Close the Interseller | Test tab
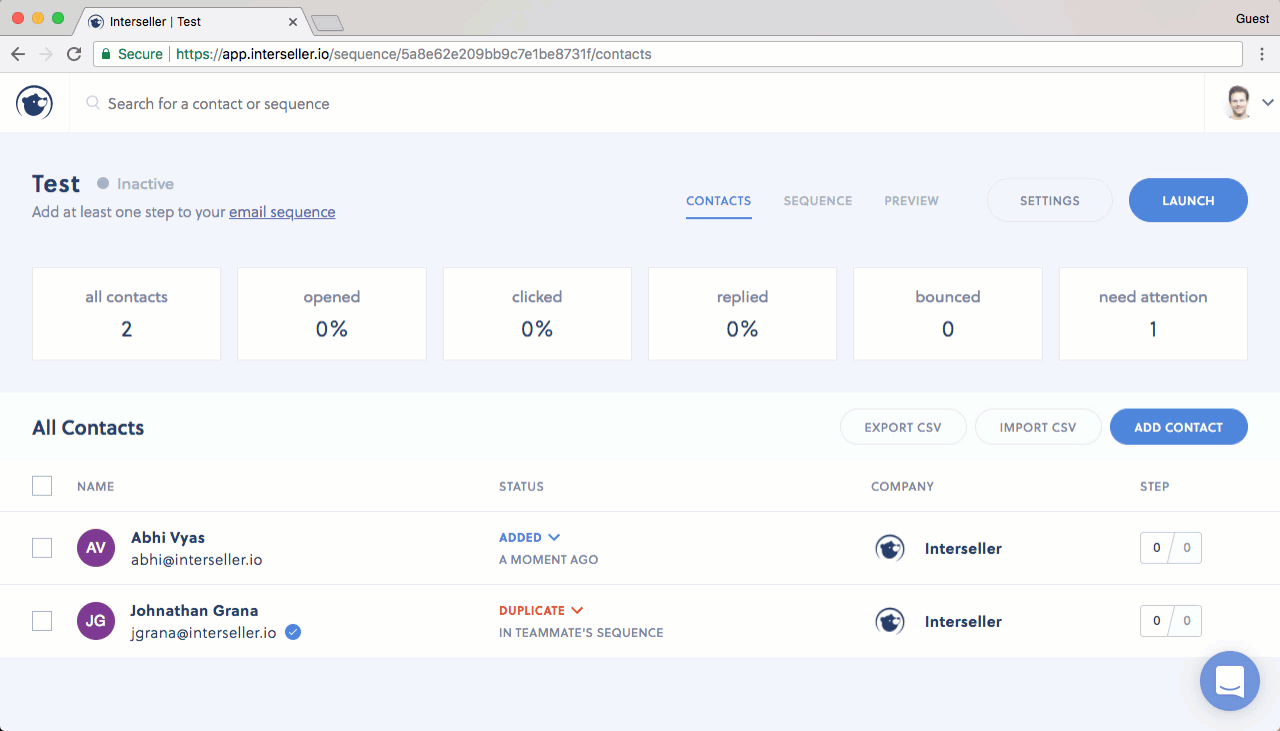The width and height of the screenshot is (1280, 731). (x=293, y=21)
